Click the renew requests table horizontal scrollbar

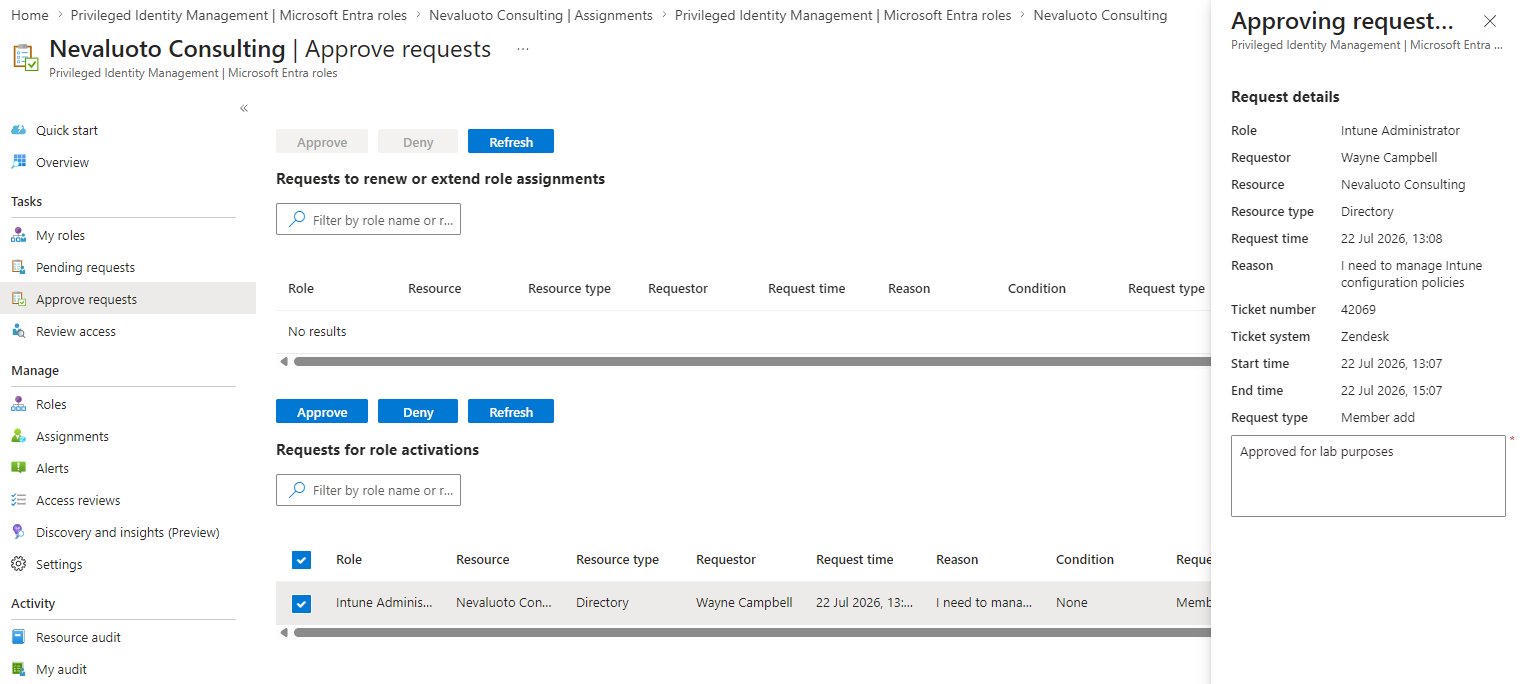pyautogui.click(x=751, y=361)
